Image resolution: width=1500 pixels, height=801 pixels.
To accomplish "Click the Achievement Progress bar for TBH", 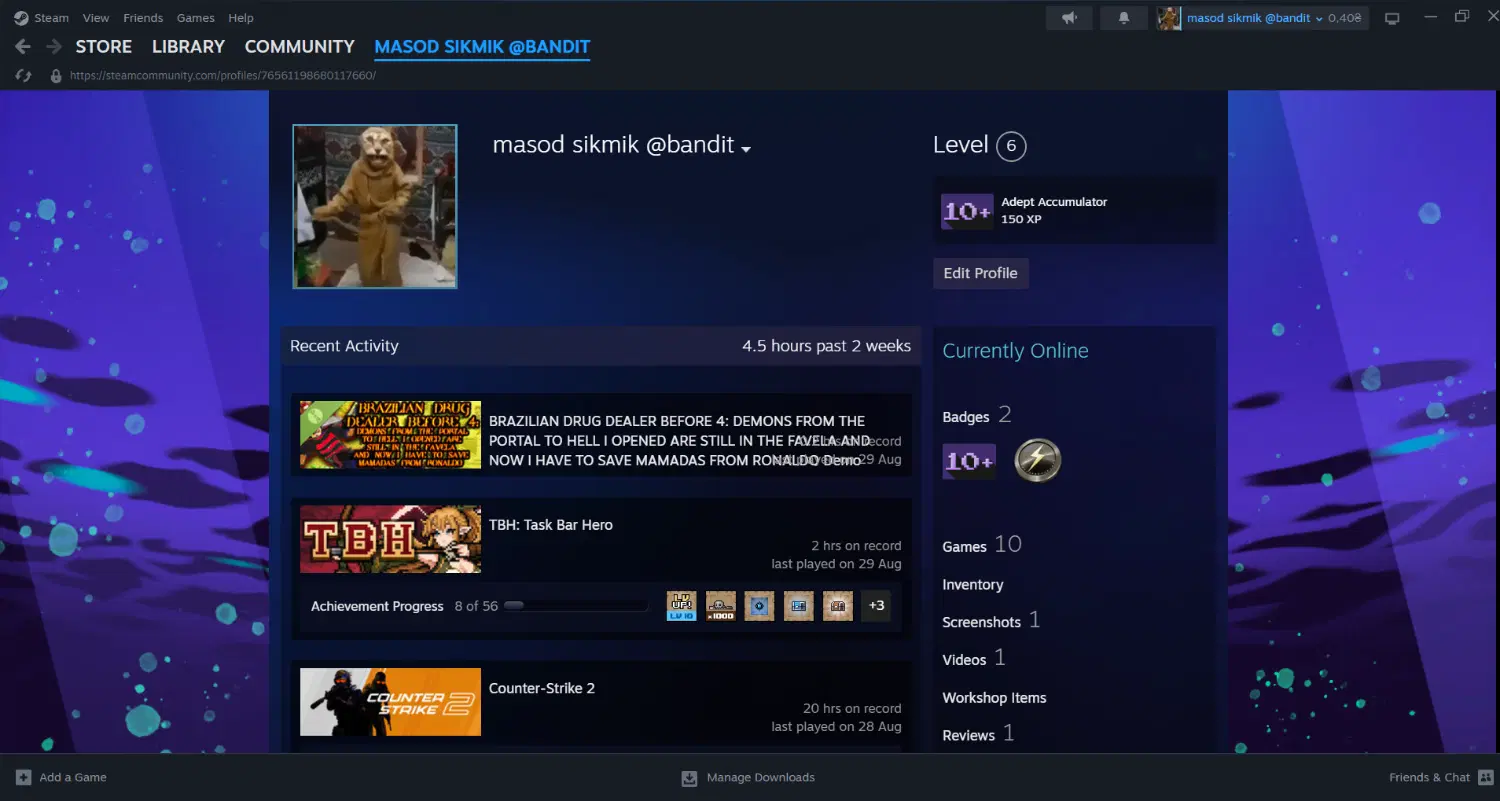I will tap(575, 606).
